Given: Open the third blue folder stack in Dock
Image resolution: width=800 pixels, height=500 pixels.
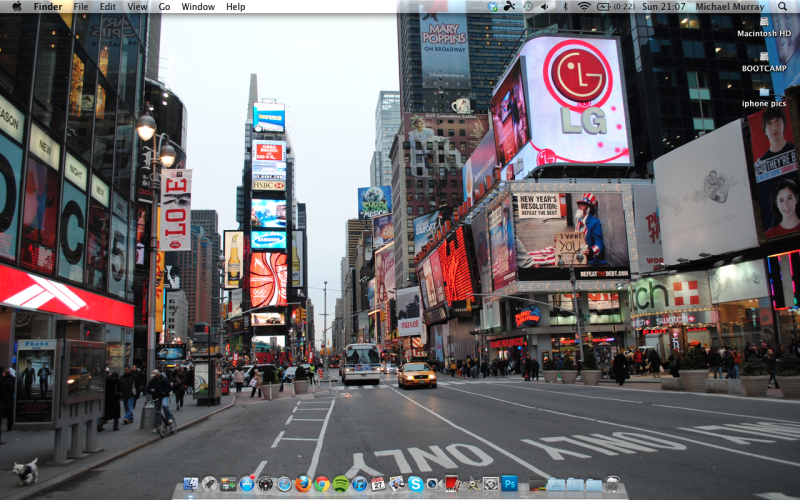Looking at the screenshot, I should [593, 484].
